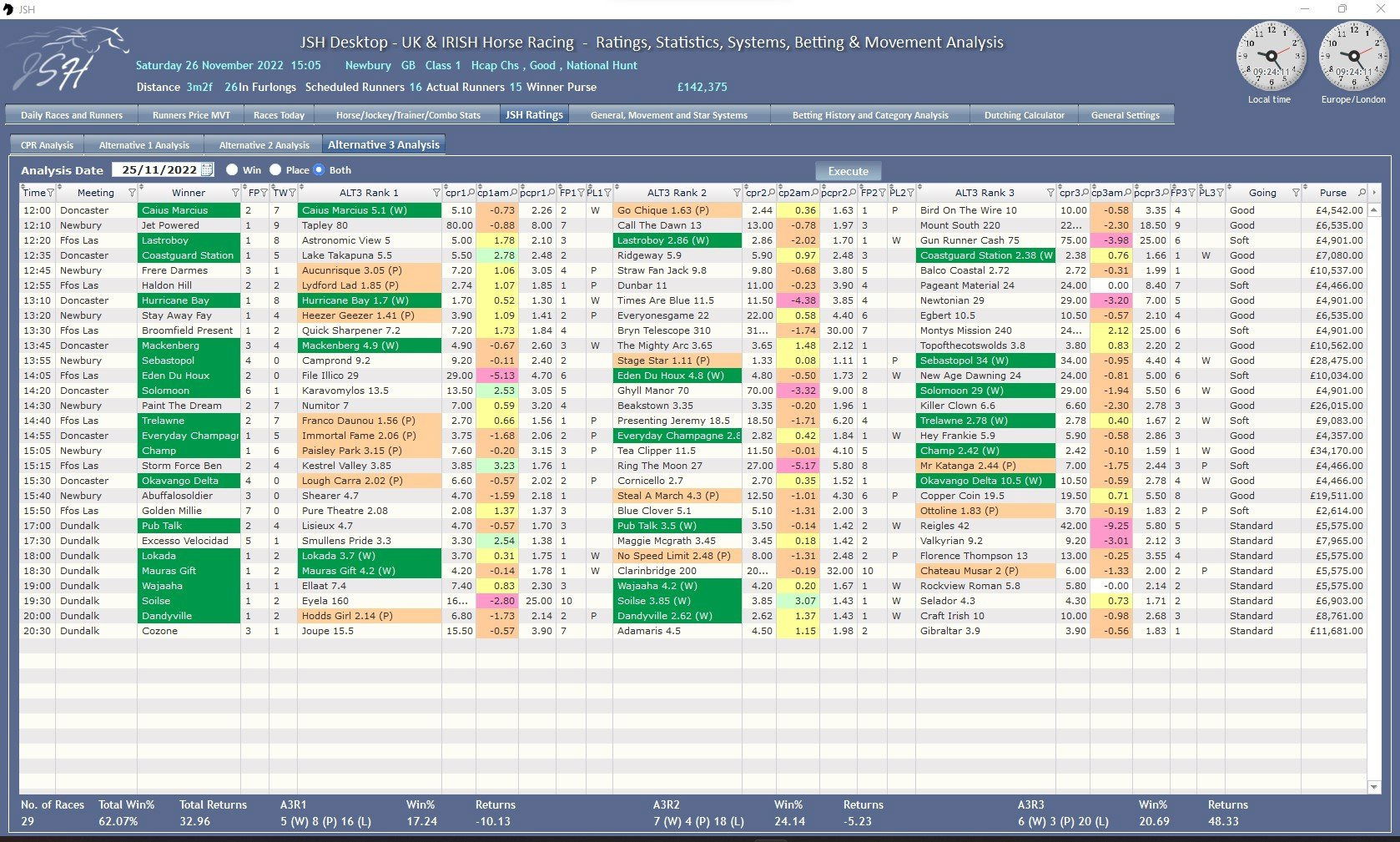1400x842 pixels.
Task: Expand the FP3 column filter dropdown
Action: coord(1191,193)
